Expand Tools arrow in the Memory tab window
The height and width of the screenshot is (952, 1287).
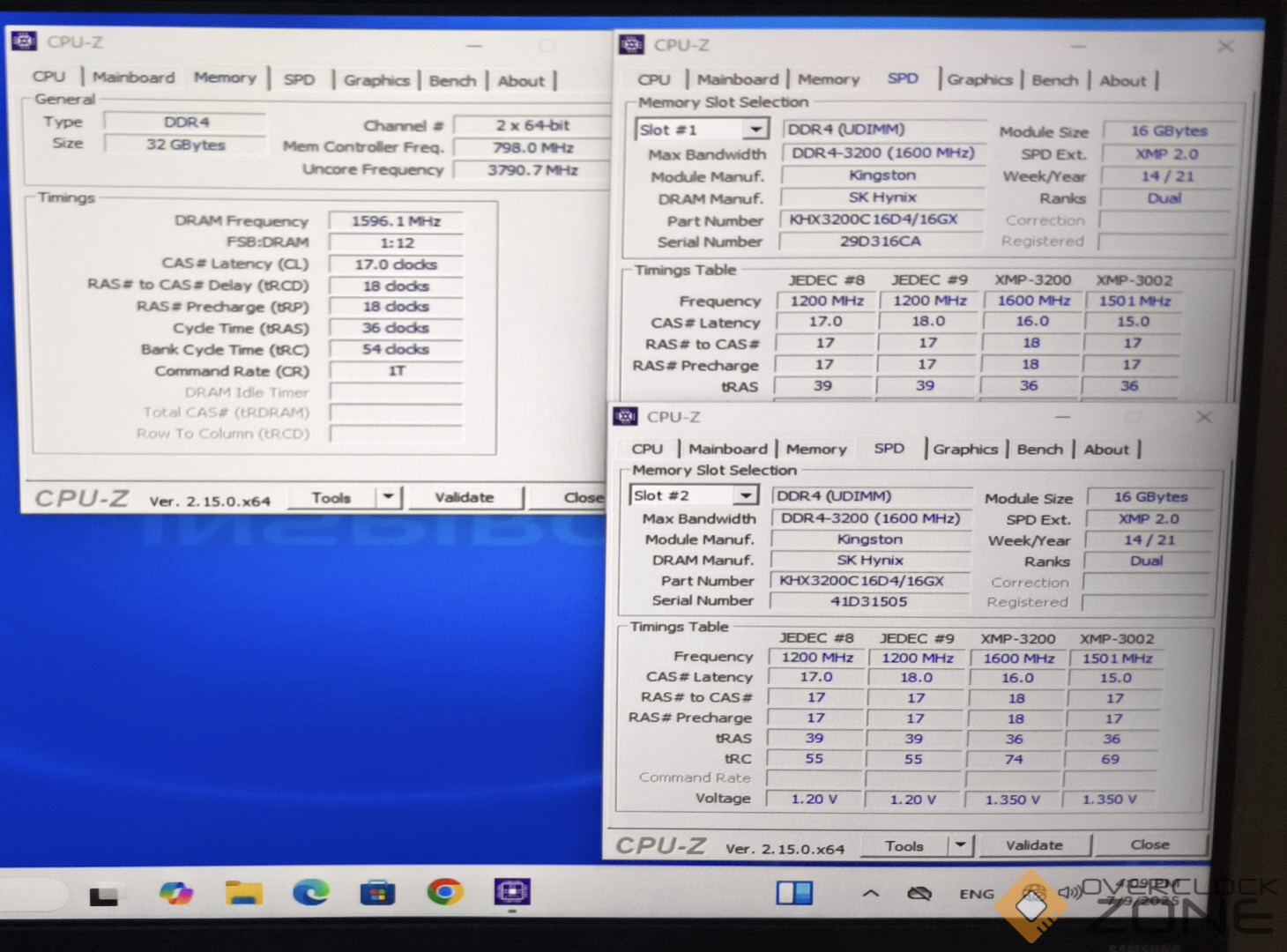388,497
